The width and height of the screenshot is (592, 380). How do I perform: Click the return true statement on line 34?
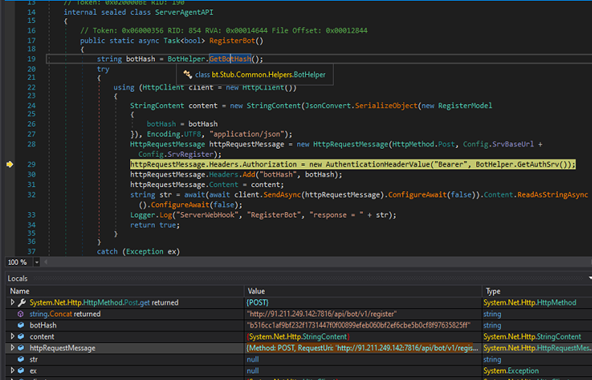(x=155, y=225)
